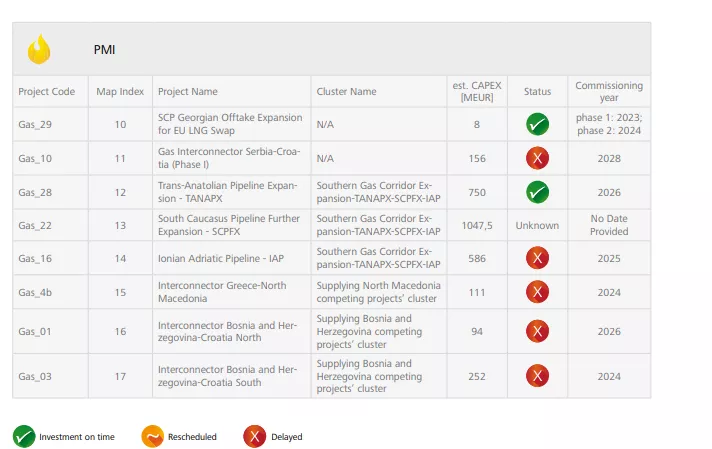Click red X delayed status for Gas_10
712x449 pixels.
(537, 158)
